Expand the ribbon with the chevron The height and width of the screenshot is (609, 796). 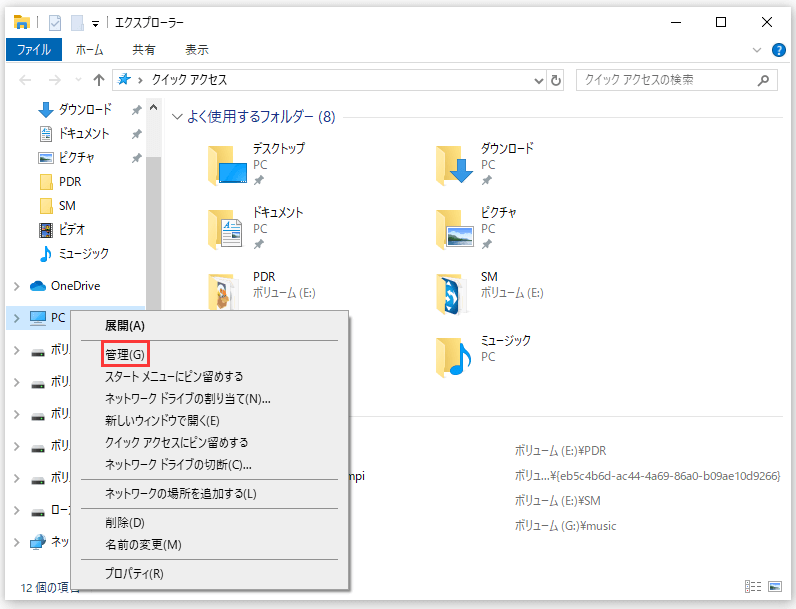point(757,50)
